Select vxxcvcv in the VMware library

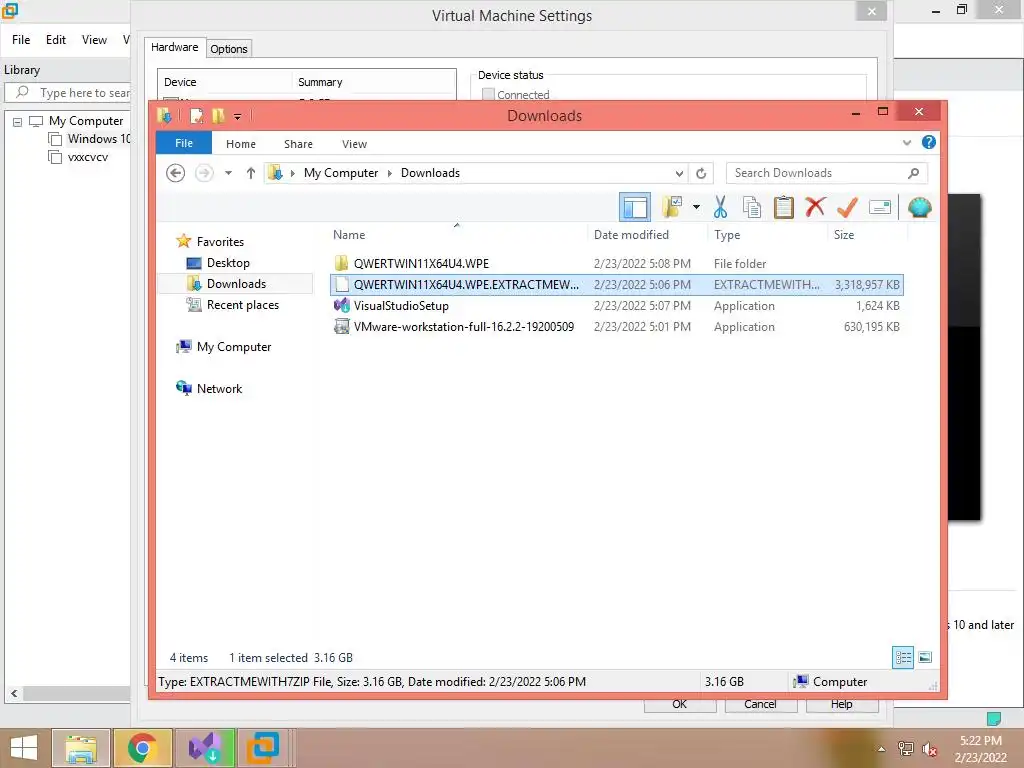88,157
